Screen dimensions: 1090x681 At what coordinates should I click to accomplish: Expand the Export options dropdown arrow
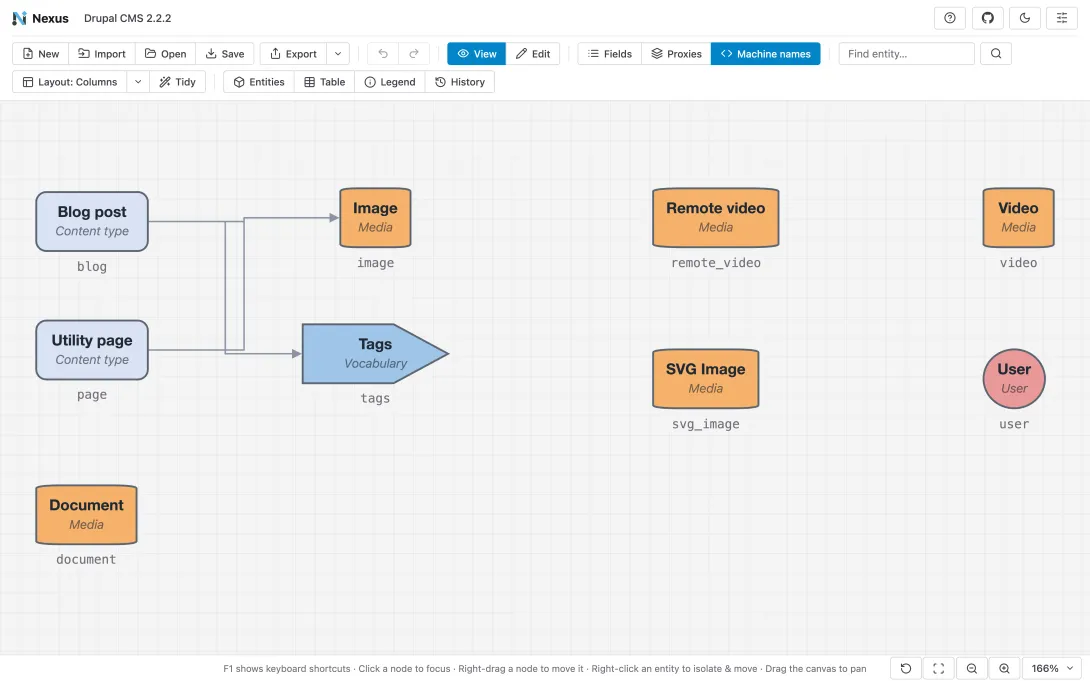pyautogui.click(x=338, y=54)
